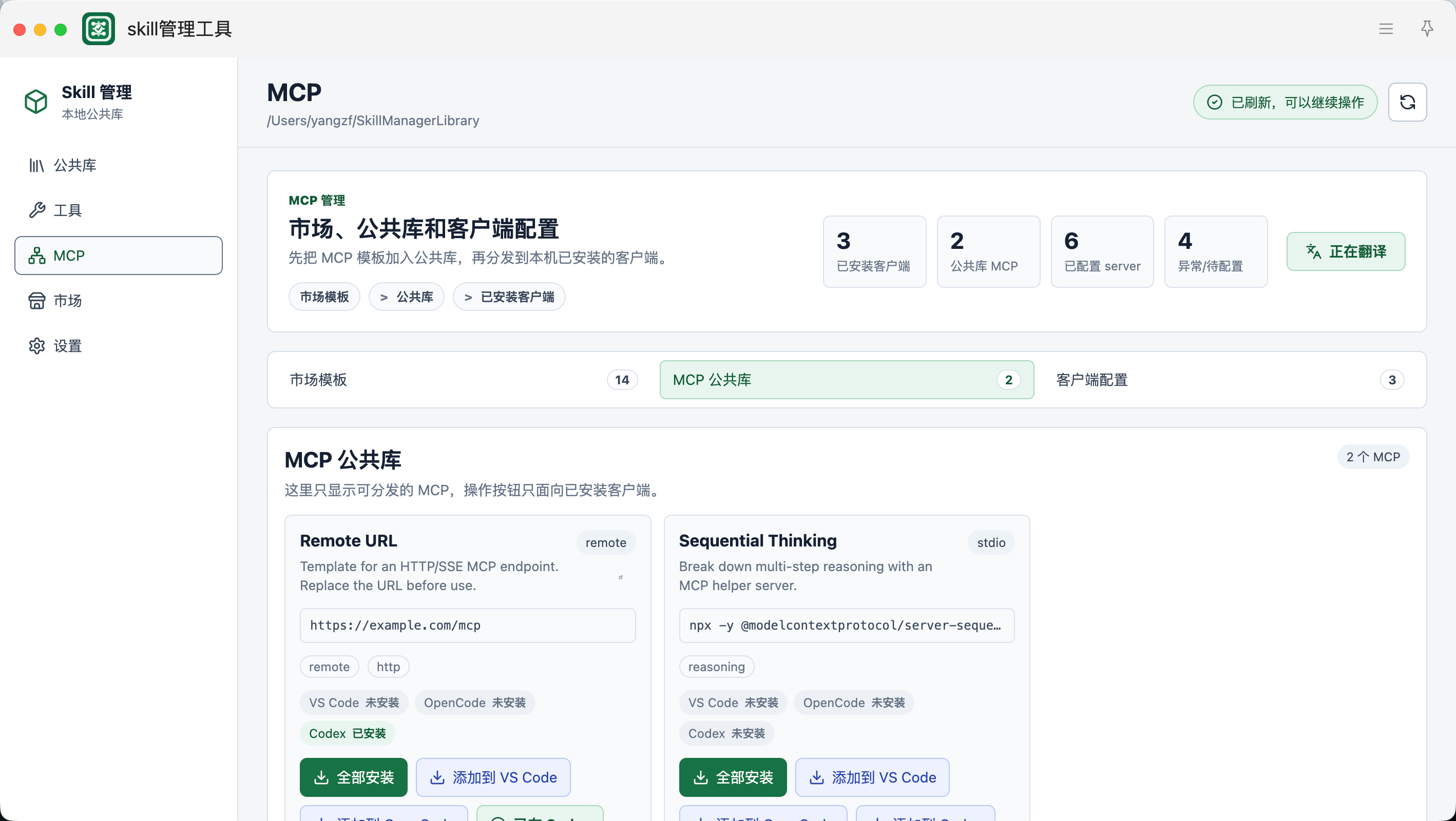Screen dimensions: 1456x821
Task: Open the hamburger menu in title bar
Action: pos(1386,29)
